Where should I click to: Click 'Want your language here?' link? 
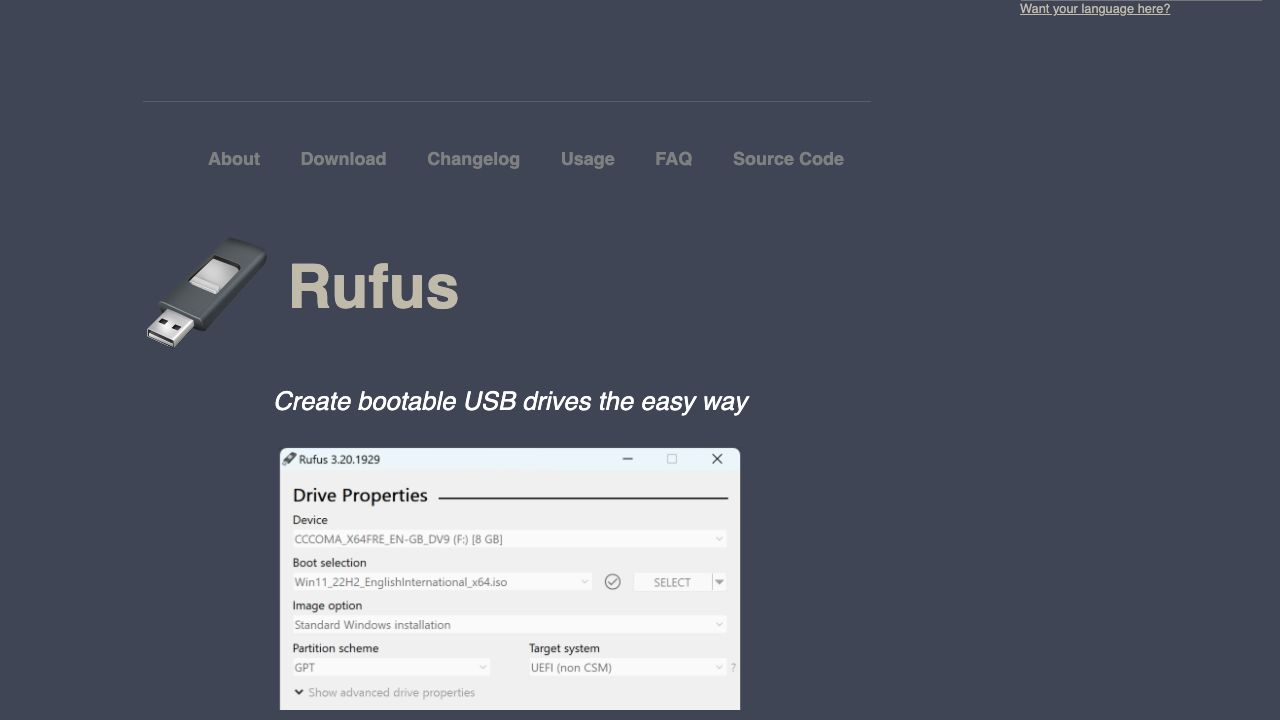pyautogui.click(x=1094, y=9)
